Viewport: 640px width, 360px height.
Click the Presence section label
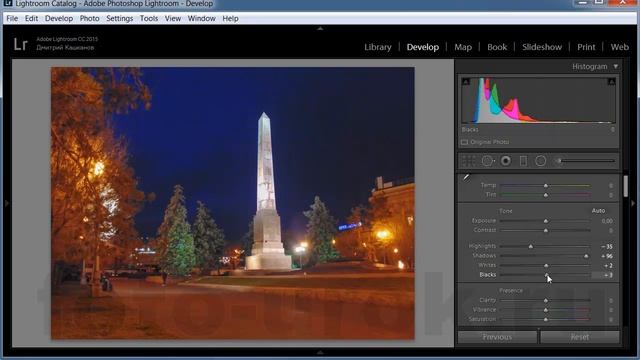tap(511, 291)
